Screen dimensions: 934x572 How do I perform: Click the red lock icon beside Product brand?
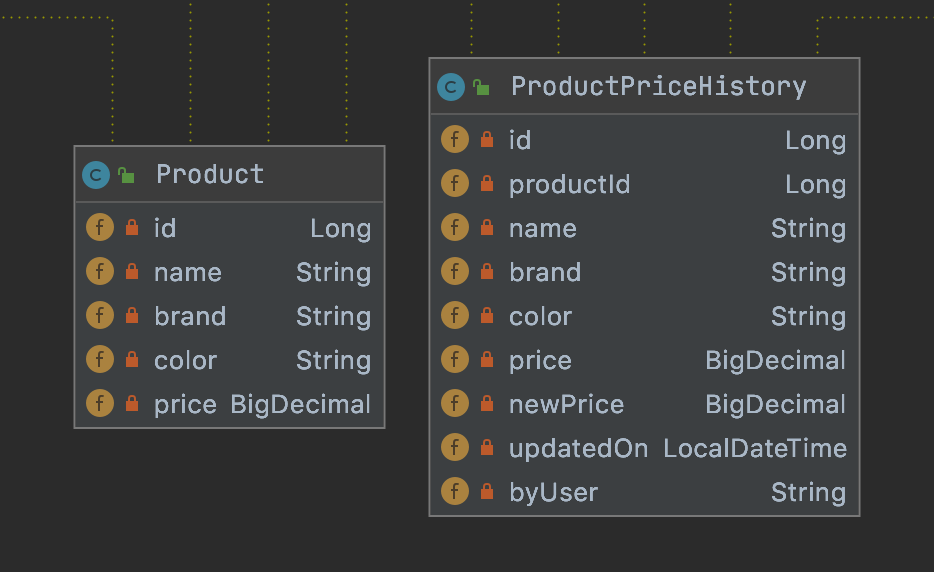click(x=132, y=316)
